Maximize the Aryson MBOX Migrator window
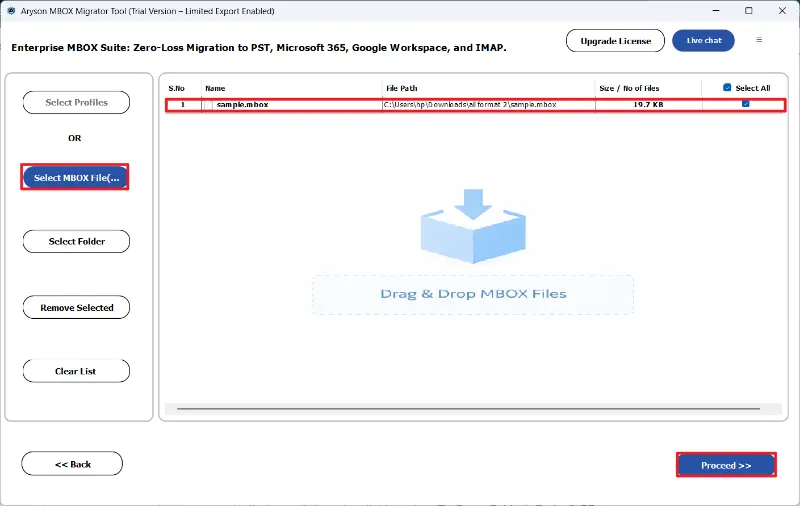This screenshot has height=506, width=800. (x=748, y=11)
